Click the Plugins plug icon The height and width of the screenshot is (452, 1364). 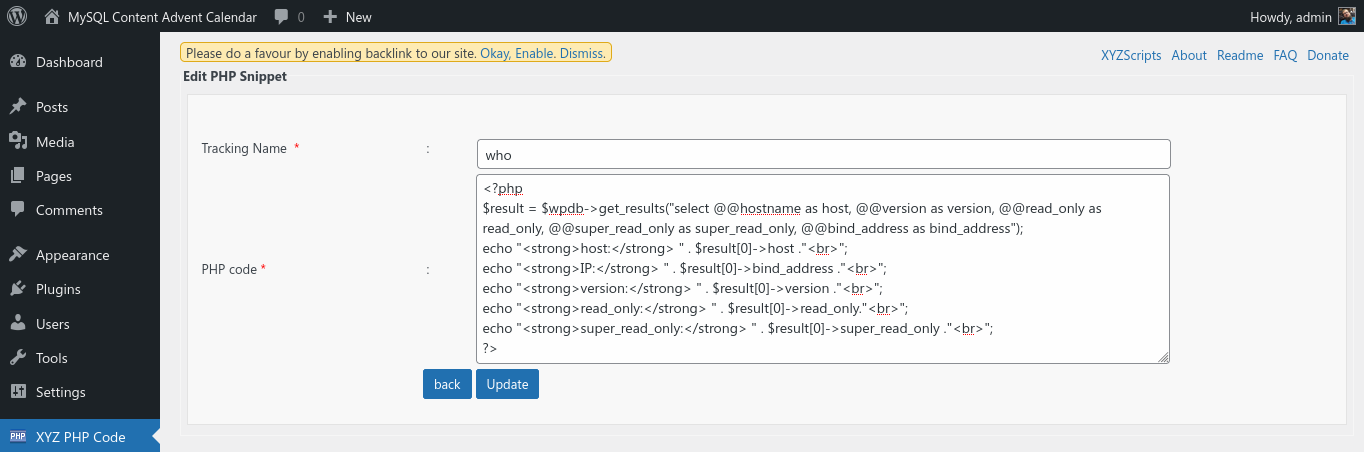18,289
